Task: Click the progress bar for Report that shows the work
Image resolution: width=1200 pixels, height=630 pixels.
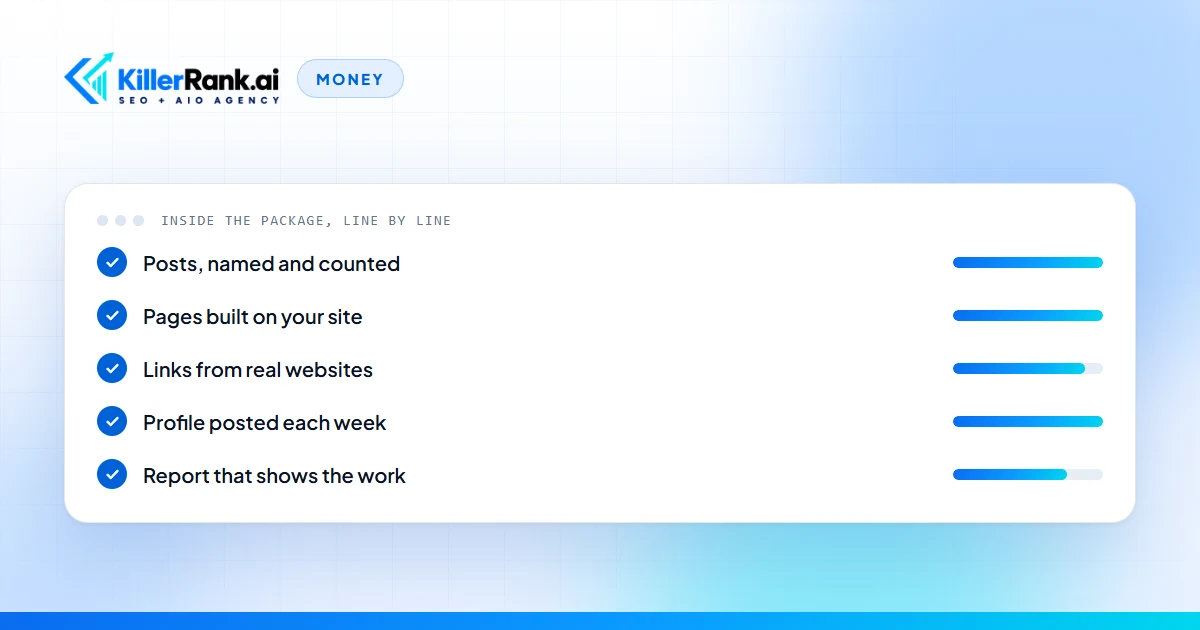Action: 1028,475
